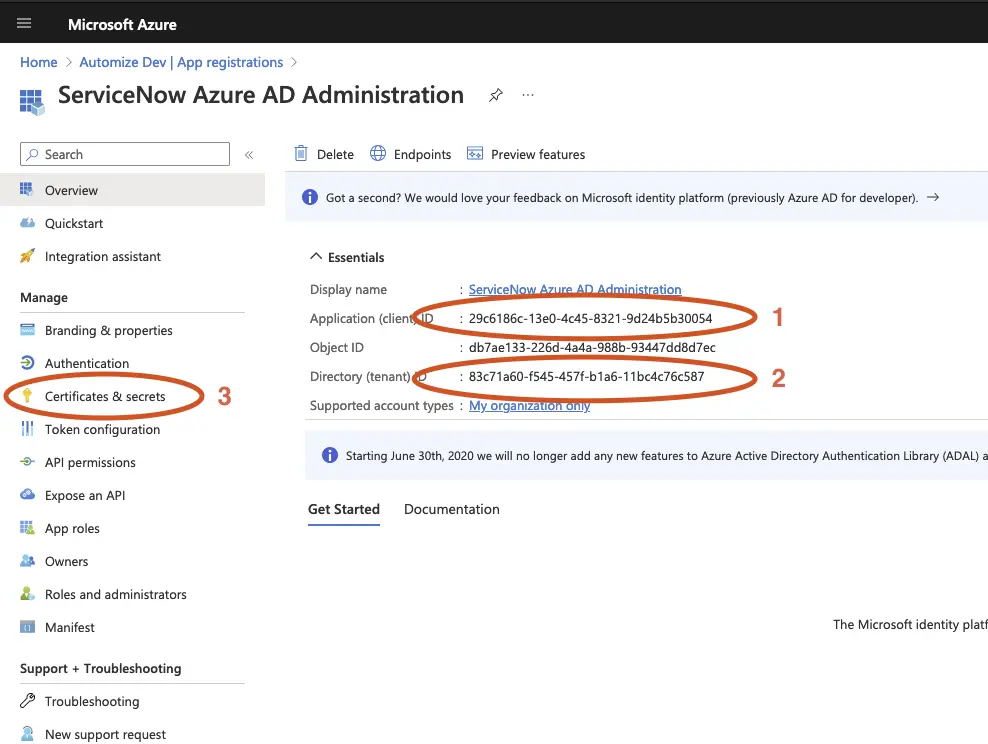Open Automize Dev App registrations breadcrumb
The image size is (988, 744).
pyautogui.click(x=181, y=62)
